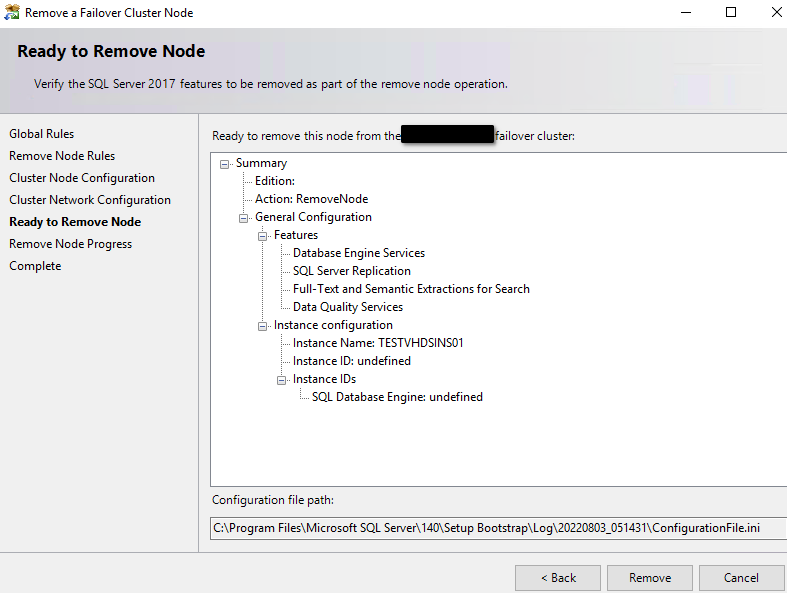The height and width of the screenshot is (593, 787).
Task: Click the General Configuration label
Action: 313,217
